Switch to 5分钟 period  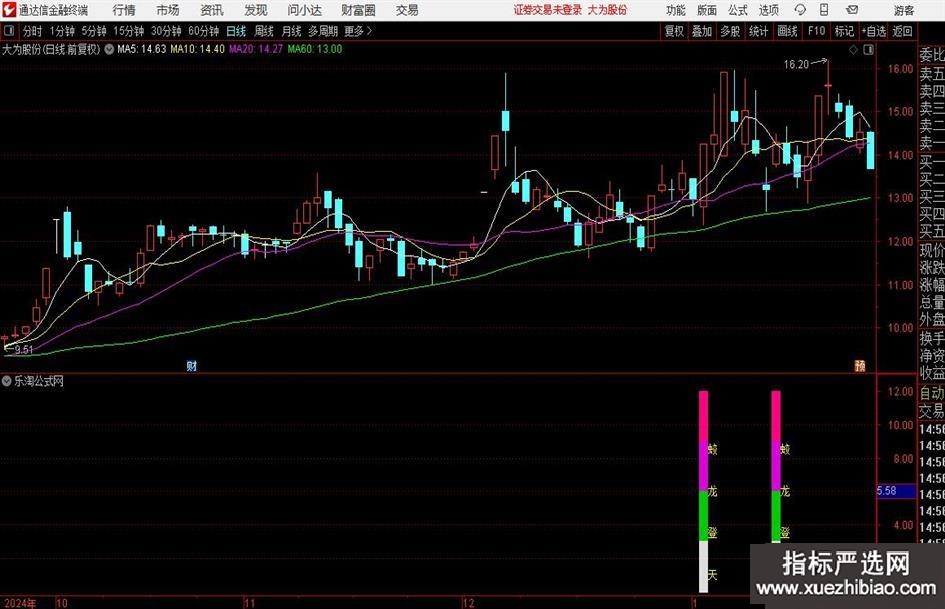point(94,31)
